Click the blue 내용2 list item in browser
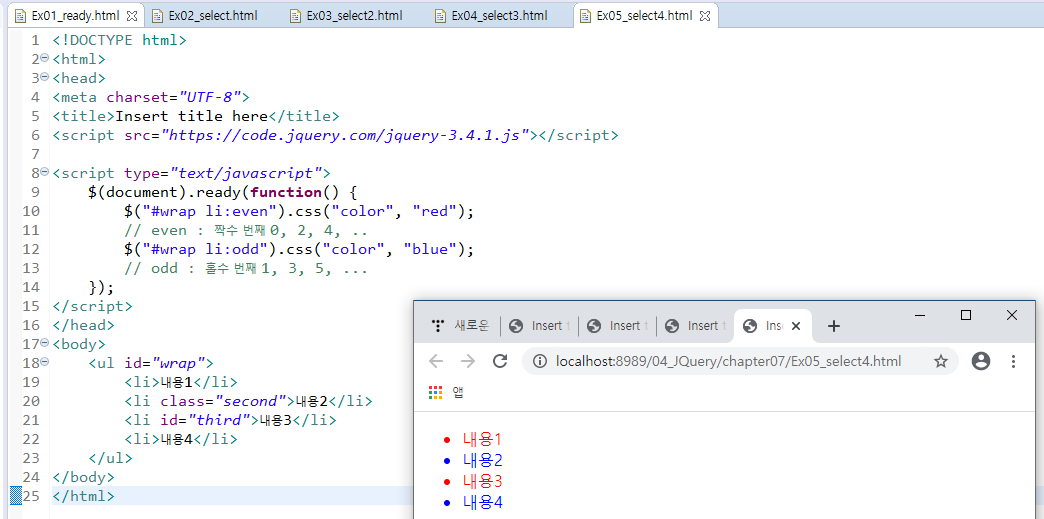The height and width of the screenshot is (519, 1044). pyautogui.click(x=483, y=460)
